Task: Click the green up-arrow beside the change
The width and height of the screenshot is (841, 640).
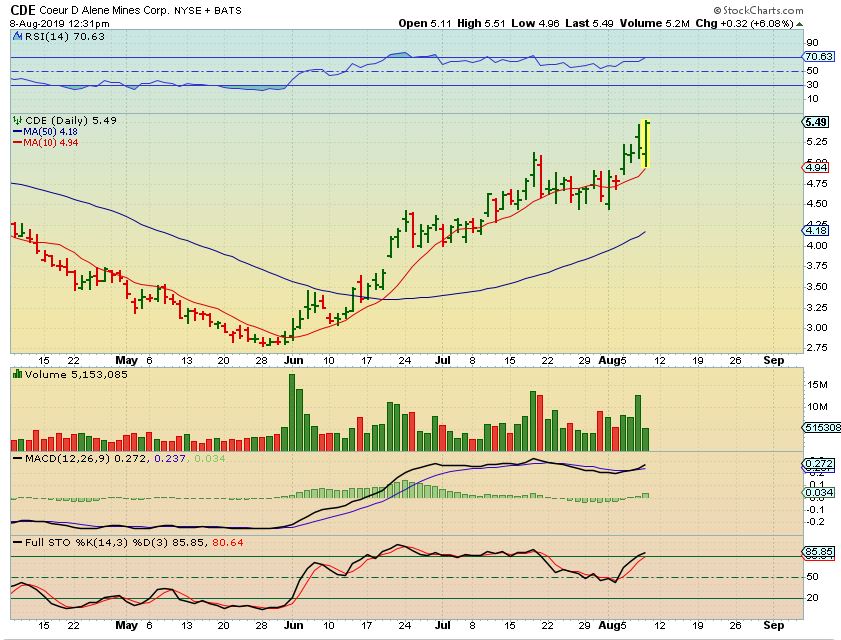Action: coord(799,24)
